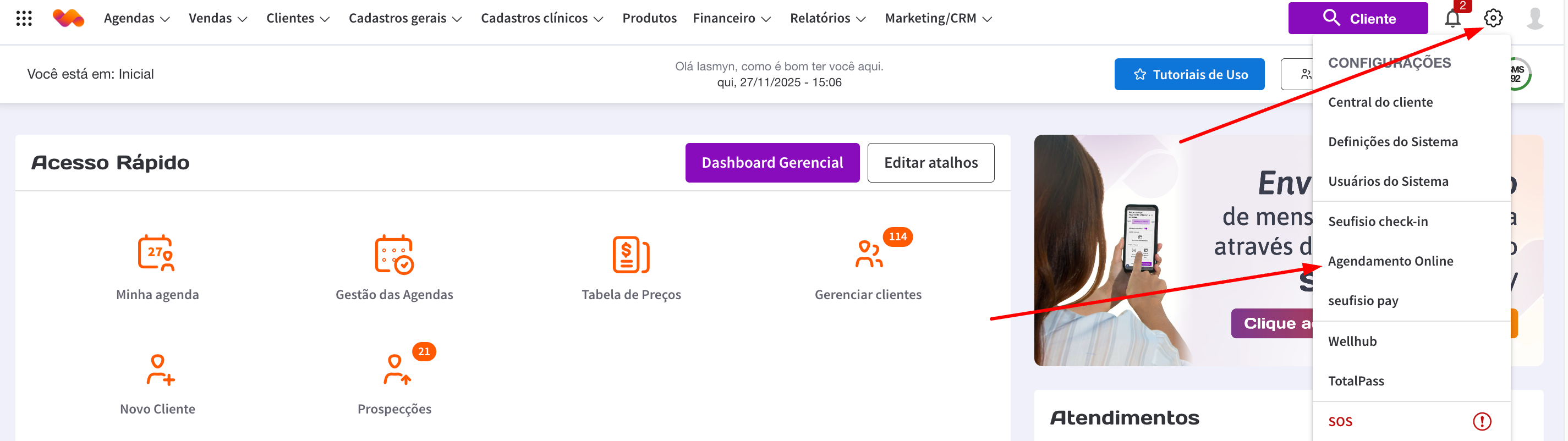This screenshot has width=1568, height=441.
Task: Open Tabela de Preços shortcut icon
Action: tap(631, 254)
